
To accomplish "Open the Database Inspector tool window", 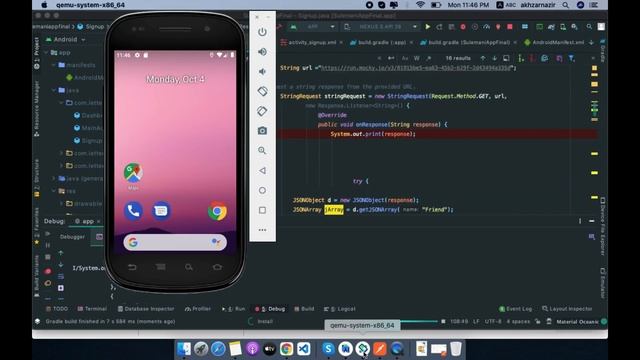I will (x=146, y=309).
